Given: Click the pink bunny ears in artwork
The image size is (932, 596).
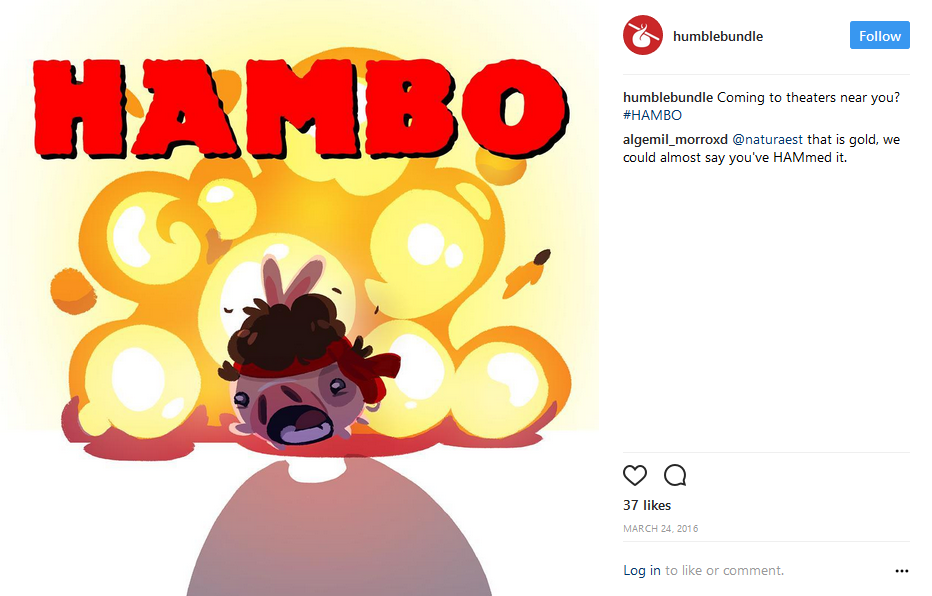Looking at the screenshot, I should (290, 277).
